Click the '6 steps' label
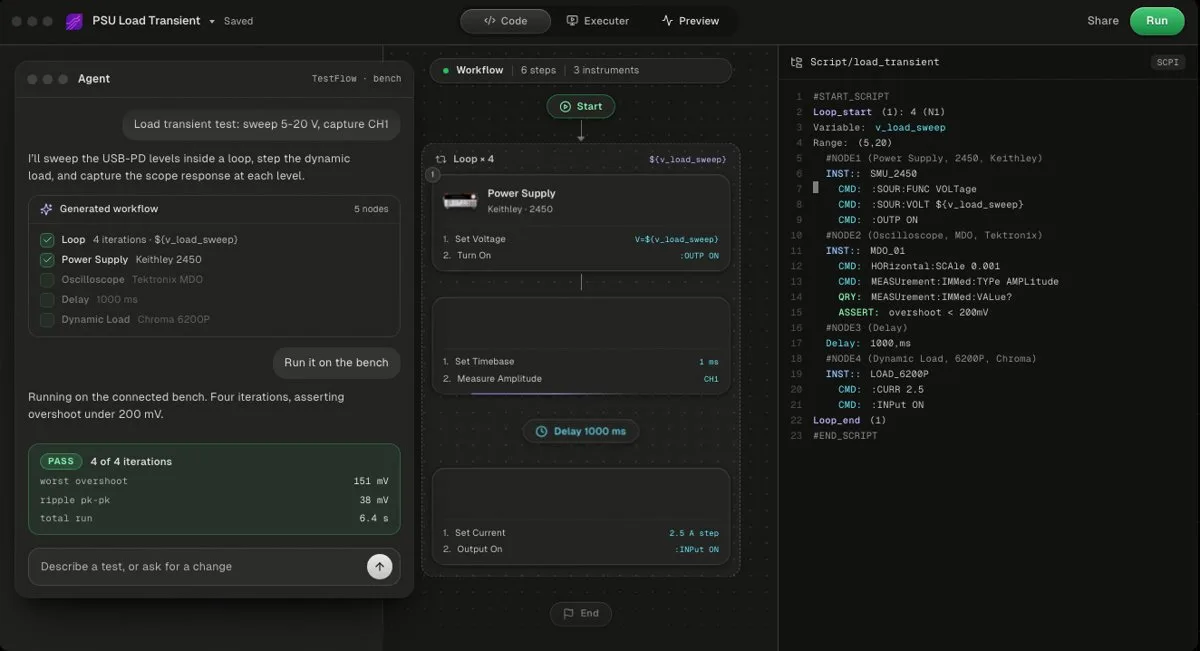The height and width of the screenshot is (651, 1200). pos(538,70)
